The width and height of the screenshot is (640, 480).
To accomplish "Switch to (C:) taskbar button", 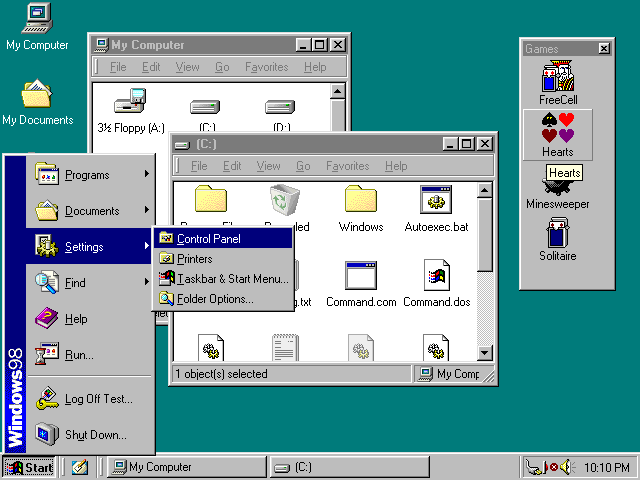I will tap(349, 467).
